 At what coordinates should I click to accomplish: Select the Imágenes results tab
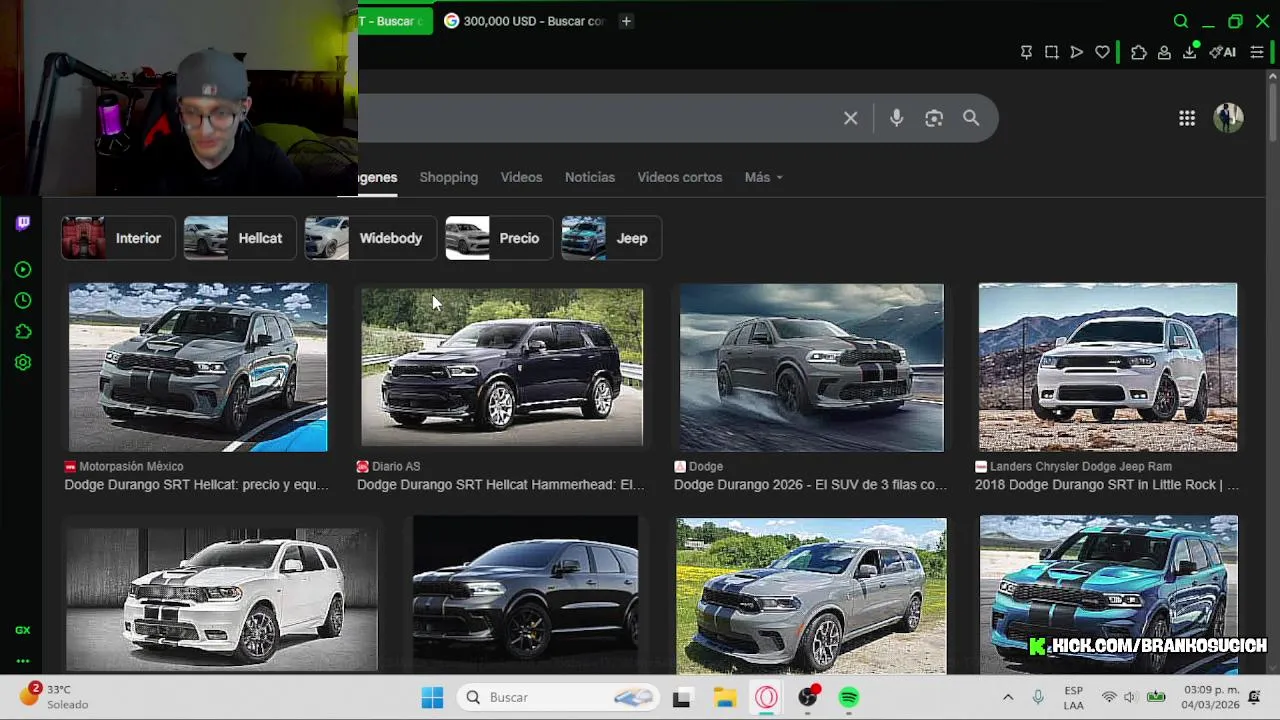[378, 177]
